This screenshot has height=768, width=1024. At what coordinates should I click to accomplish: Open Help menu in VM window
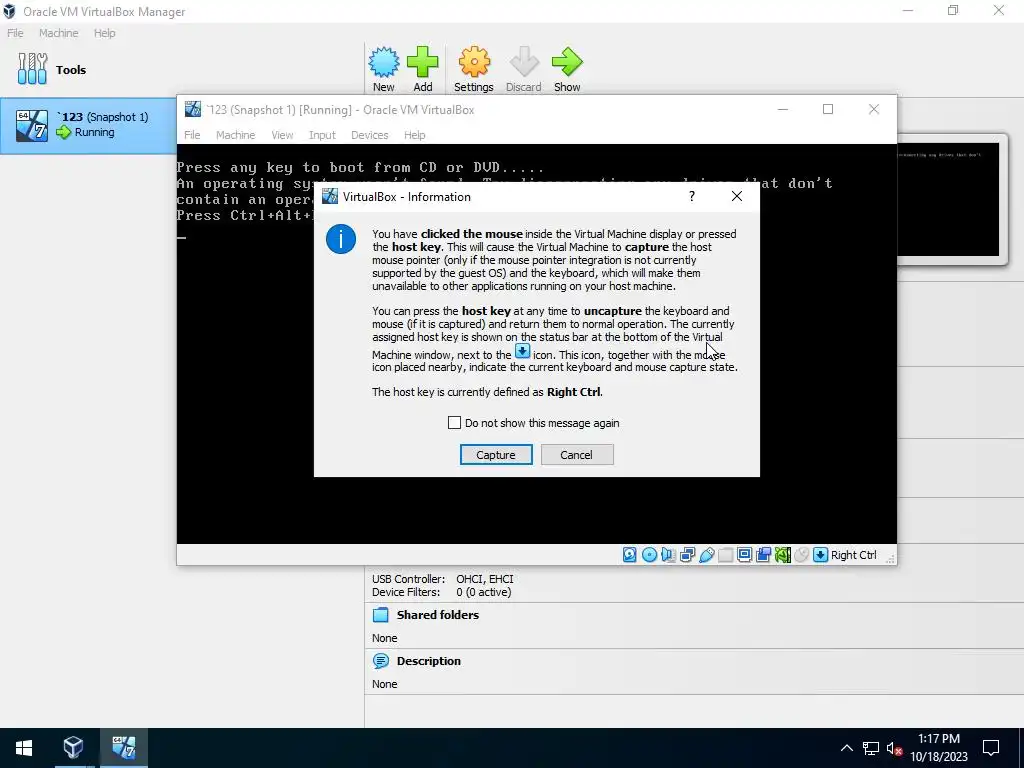[415, 135]
